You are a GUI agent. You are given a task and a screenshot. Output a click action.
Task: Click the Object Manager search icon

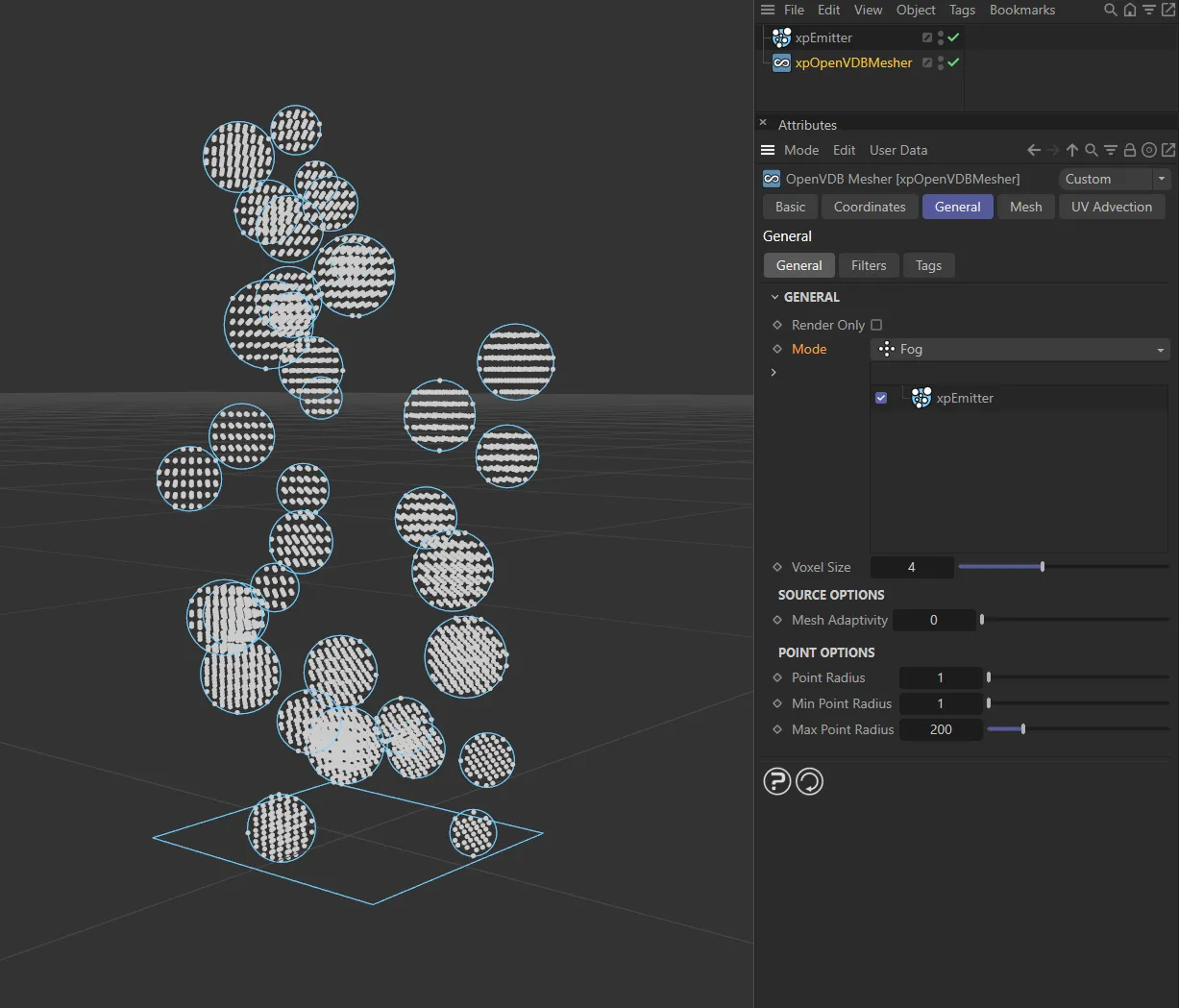(1111, 11)
